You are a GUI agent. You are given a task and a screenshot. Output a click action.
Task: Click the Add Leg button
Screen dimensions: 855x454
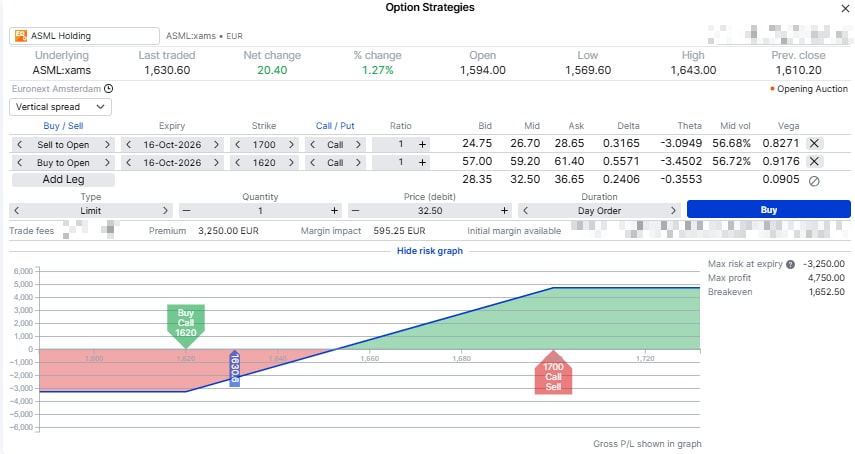(63, 179)
